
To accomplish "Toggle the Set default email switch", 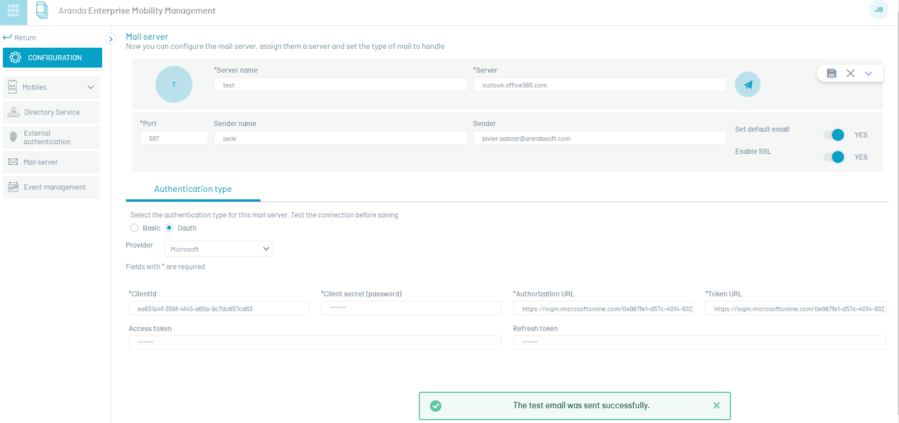I will (x=832, y=135).
